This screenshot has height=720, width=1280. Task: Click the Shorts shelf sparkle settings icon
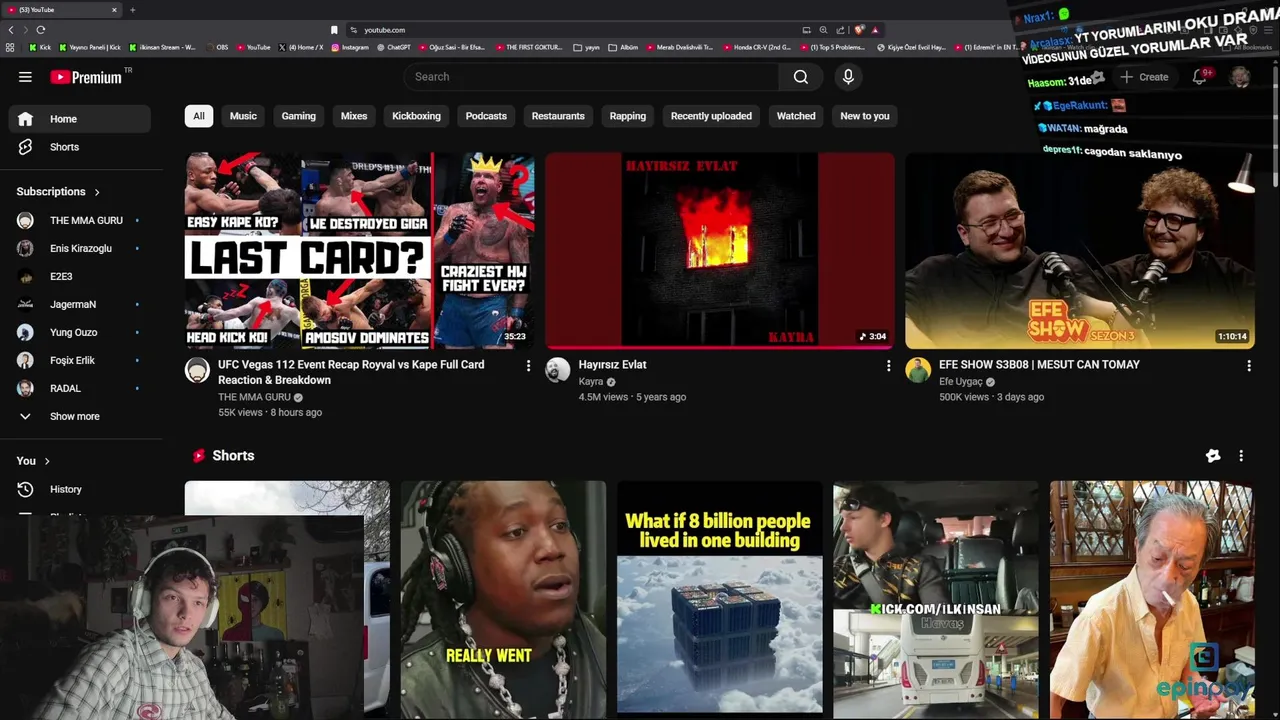point(1213,456)
